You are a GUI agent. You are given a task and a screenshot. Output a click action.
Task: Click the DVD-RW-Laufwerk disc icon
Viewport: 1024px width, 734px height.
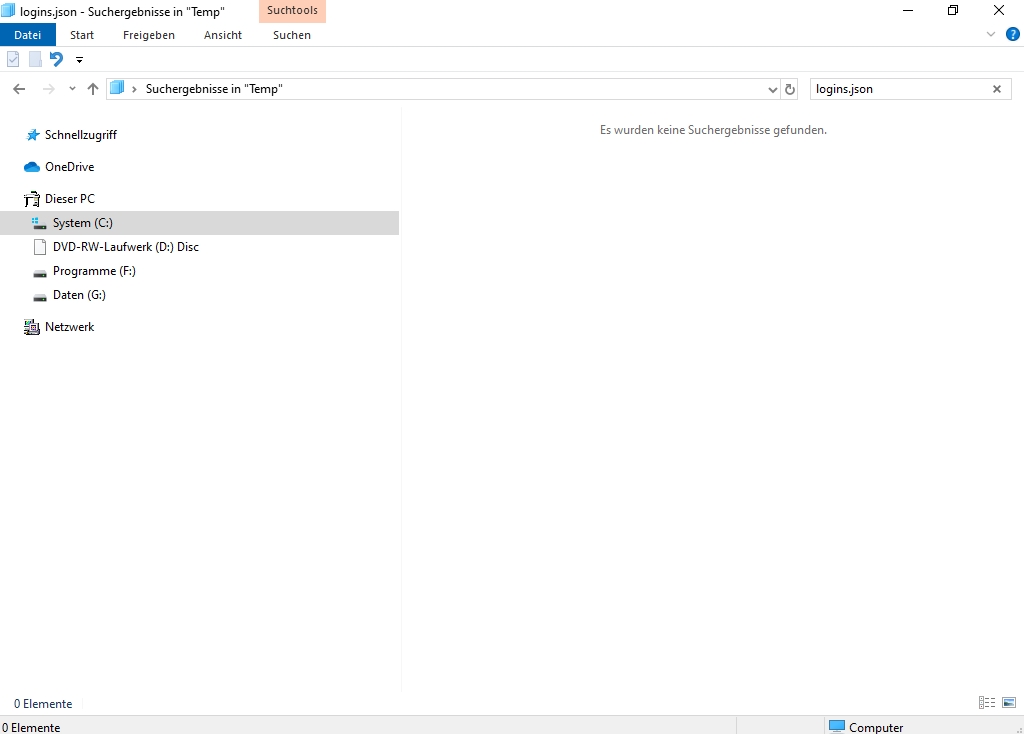point(40,247)
